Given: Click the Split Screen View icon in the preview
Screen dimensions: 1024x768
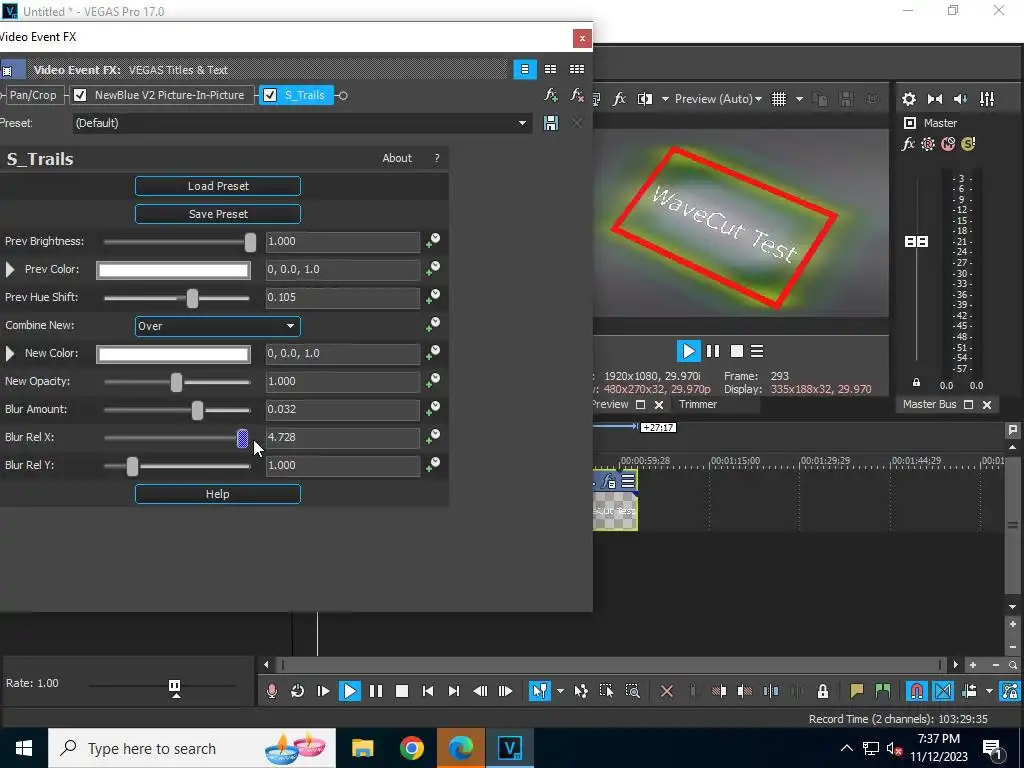Looking at the screenshot, I should pyautogui.click(x=645, y=99).
